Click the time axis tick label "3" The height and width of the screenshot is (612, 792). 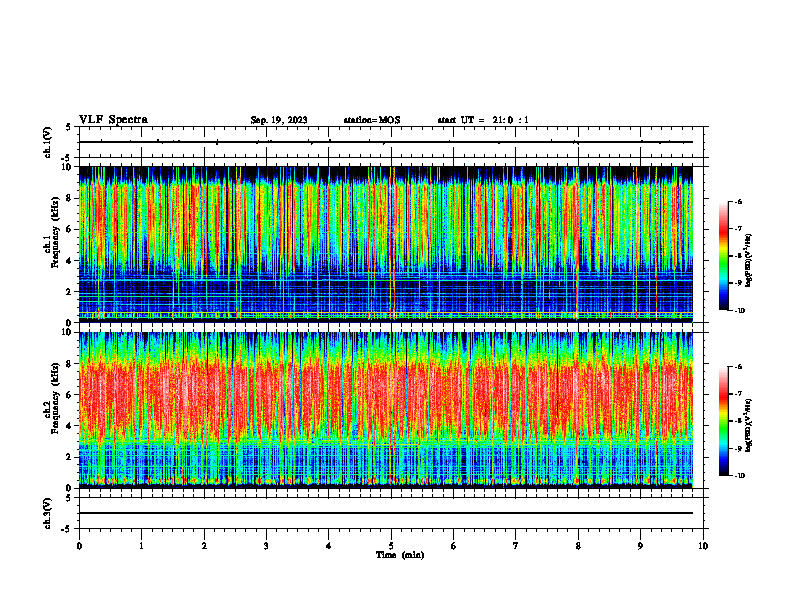pyautogui.click(x=266, y=546)
